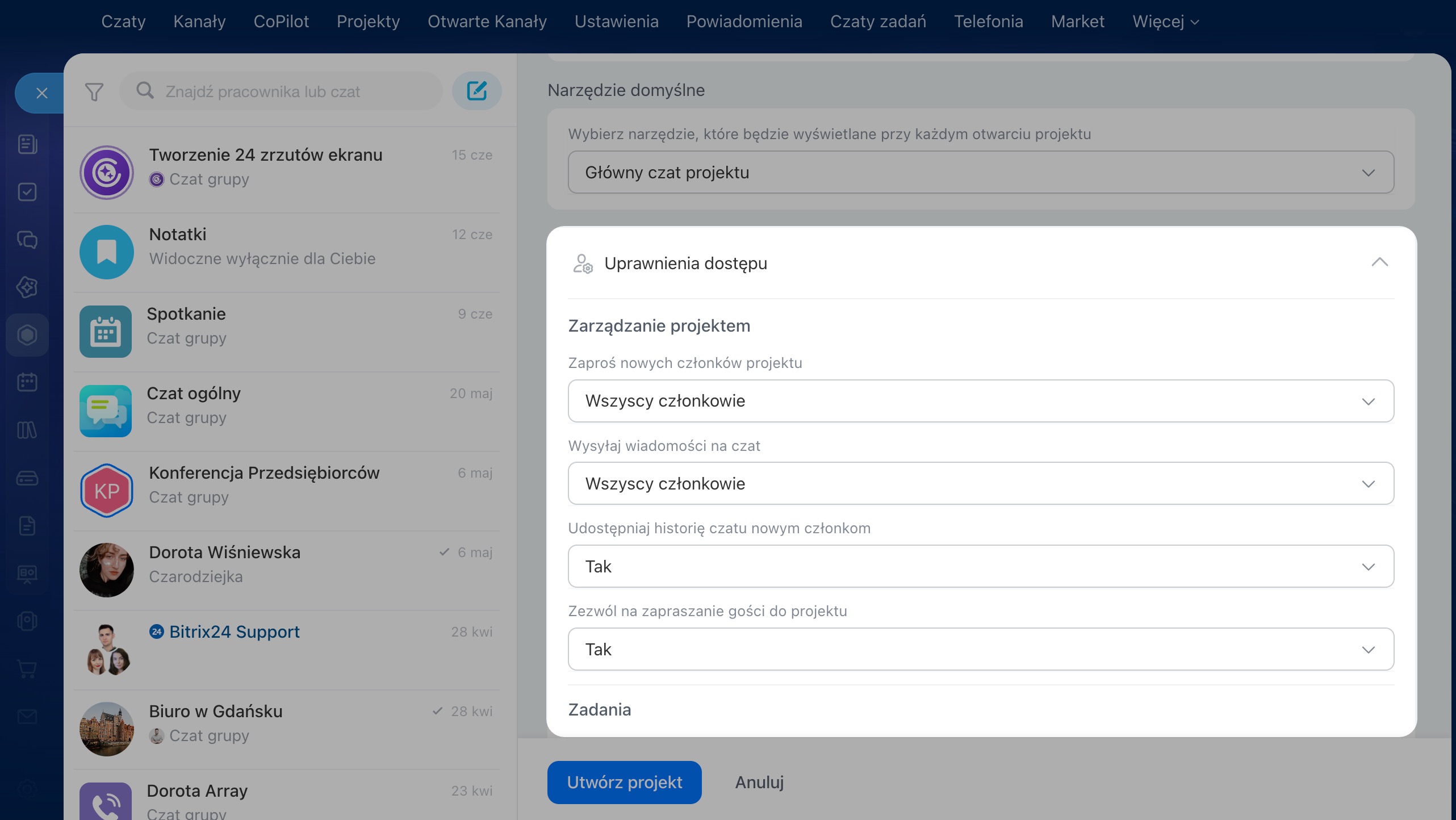
Task: Open the Powiadomienia tab
Action: point(744,22)
